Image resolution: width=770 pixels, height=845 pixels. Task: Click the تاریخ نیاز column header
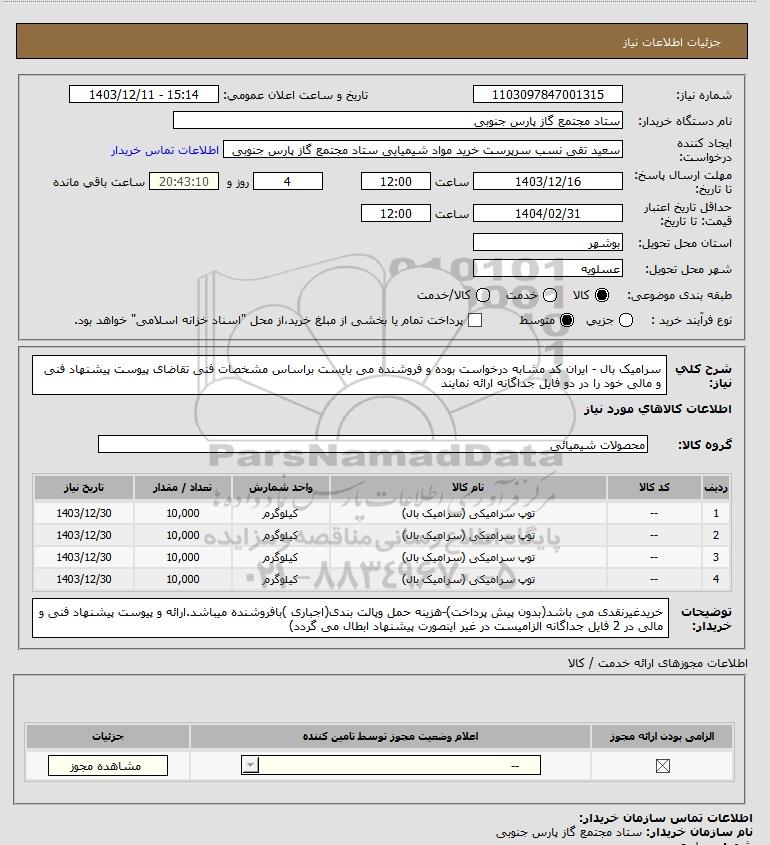click(x=84, y=488)
